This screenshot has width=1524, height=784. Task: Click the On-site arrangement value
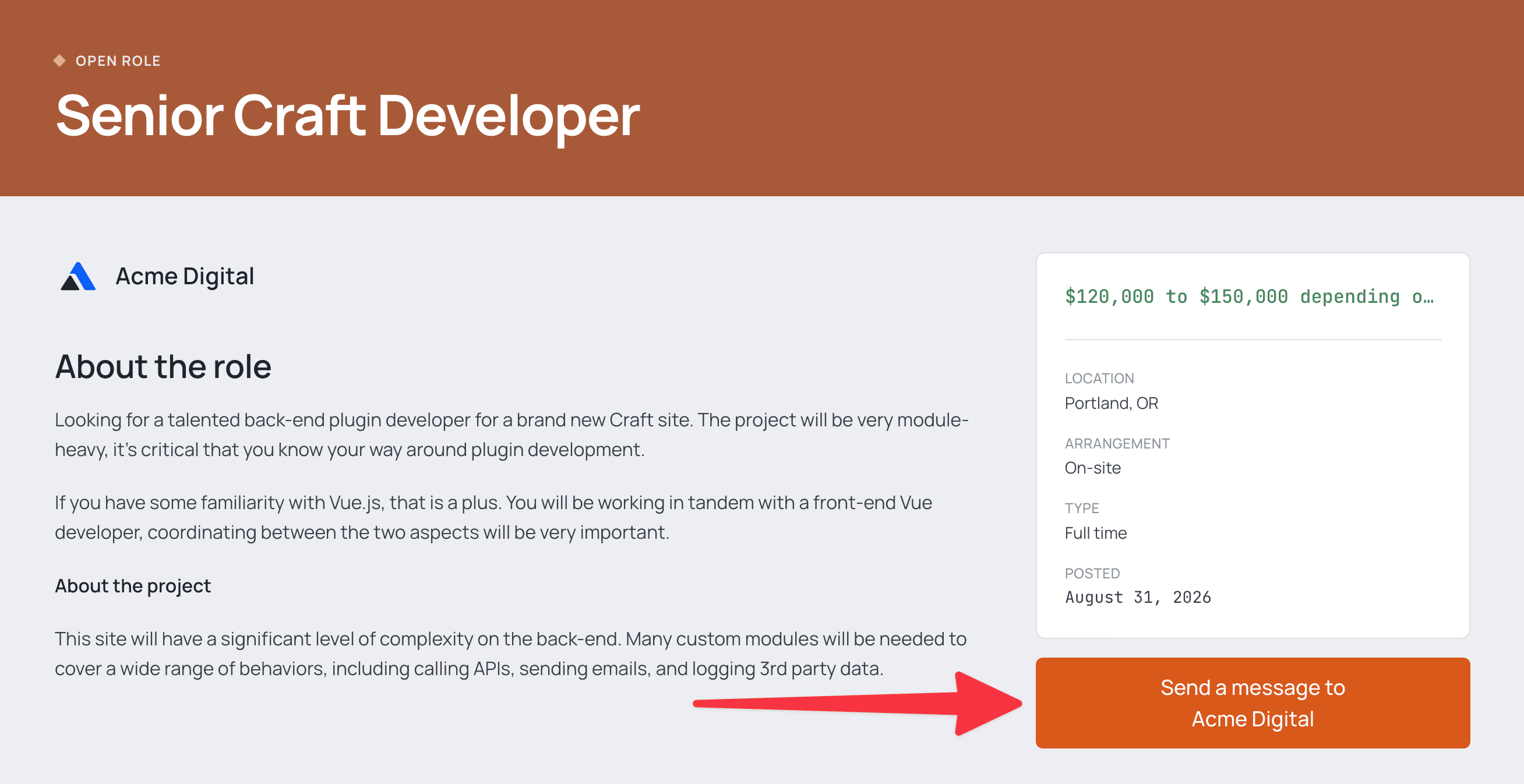pyautogui.click(x=1093, y=468)
